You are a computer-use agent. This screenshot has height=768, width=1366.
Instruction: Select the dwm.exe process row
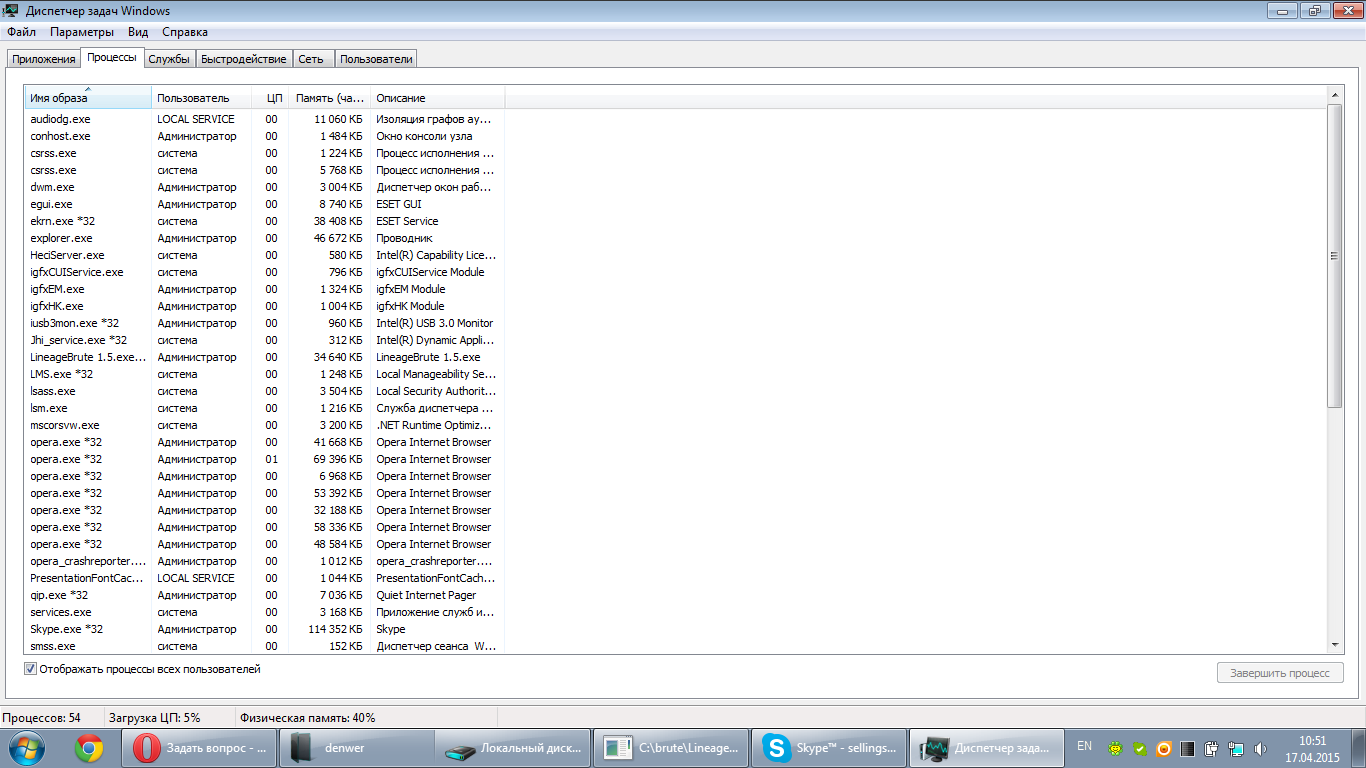(x=265, y=187)
